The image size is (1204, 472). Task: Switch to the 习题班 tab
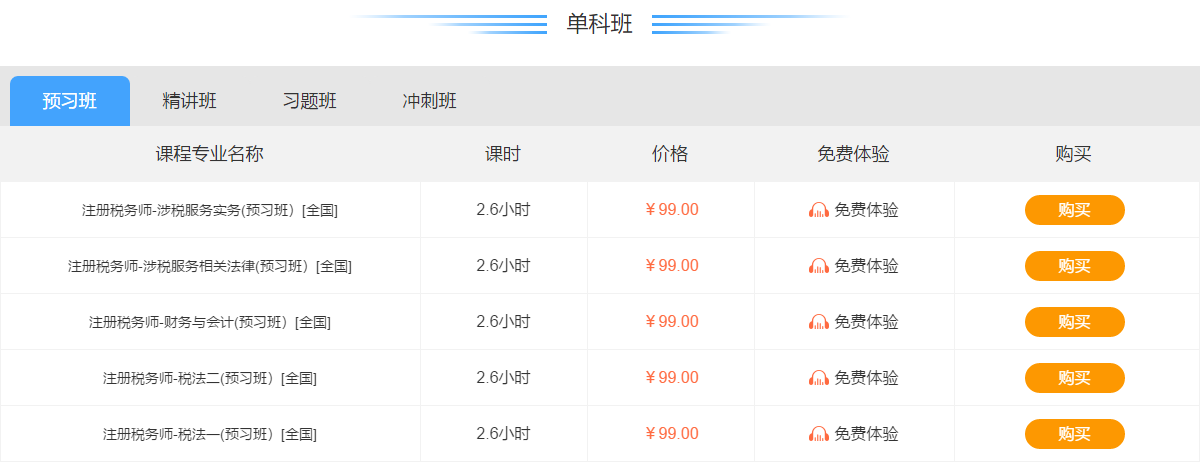click(310, 101)
